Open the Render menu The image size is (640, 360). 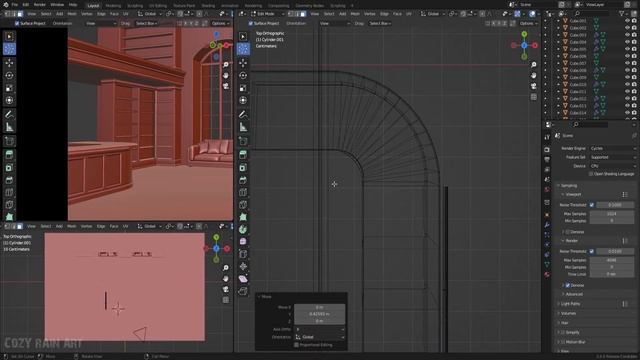[40, 4]
